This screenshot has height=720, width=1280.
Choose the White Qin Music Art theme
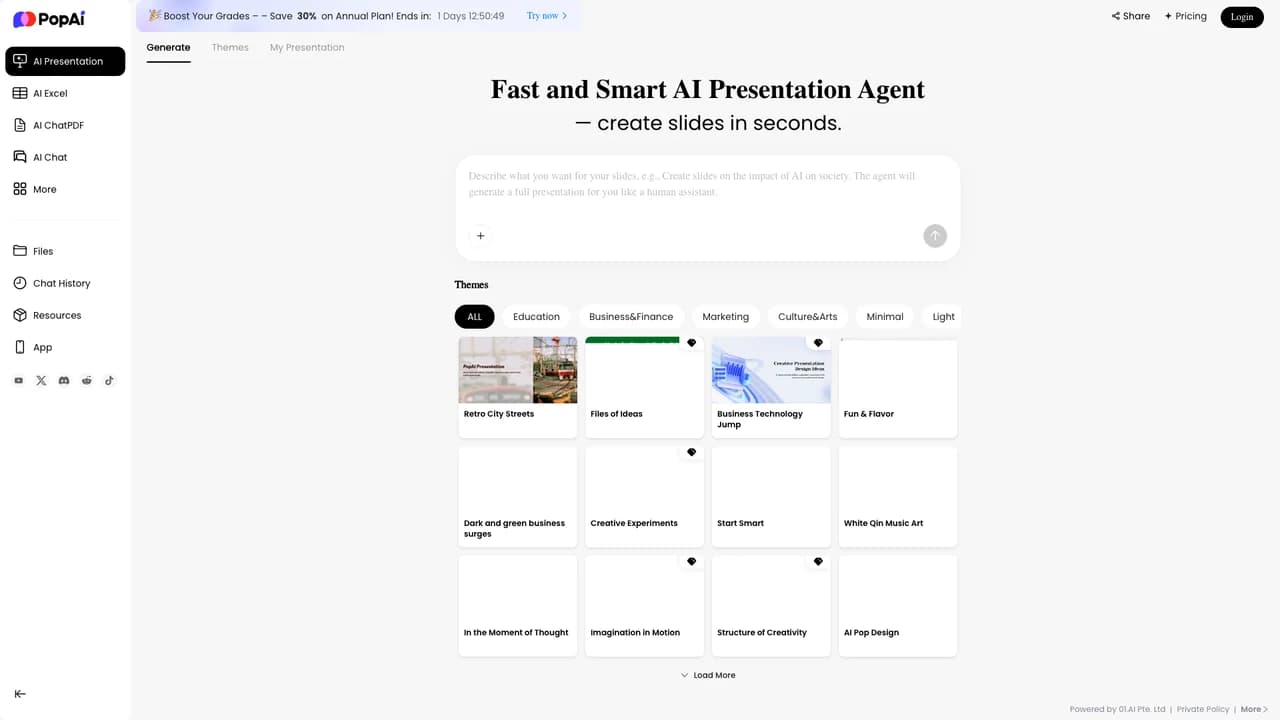coord(898,496)
